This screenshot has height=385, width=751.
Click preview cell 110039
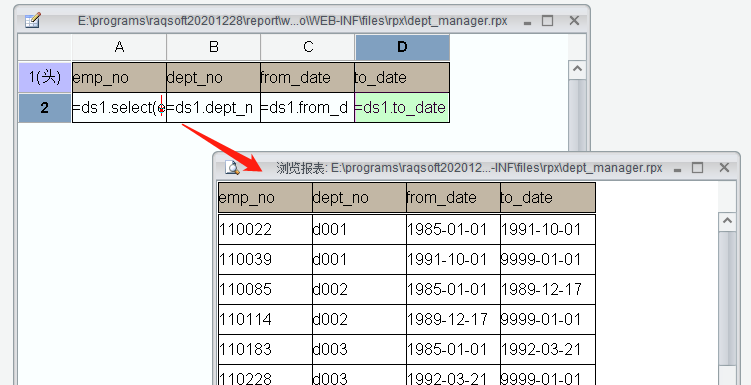(x=265, y=260)
